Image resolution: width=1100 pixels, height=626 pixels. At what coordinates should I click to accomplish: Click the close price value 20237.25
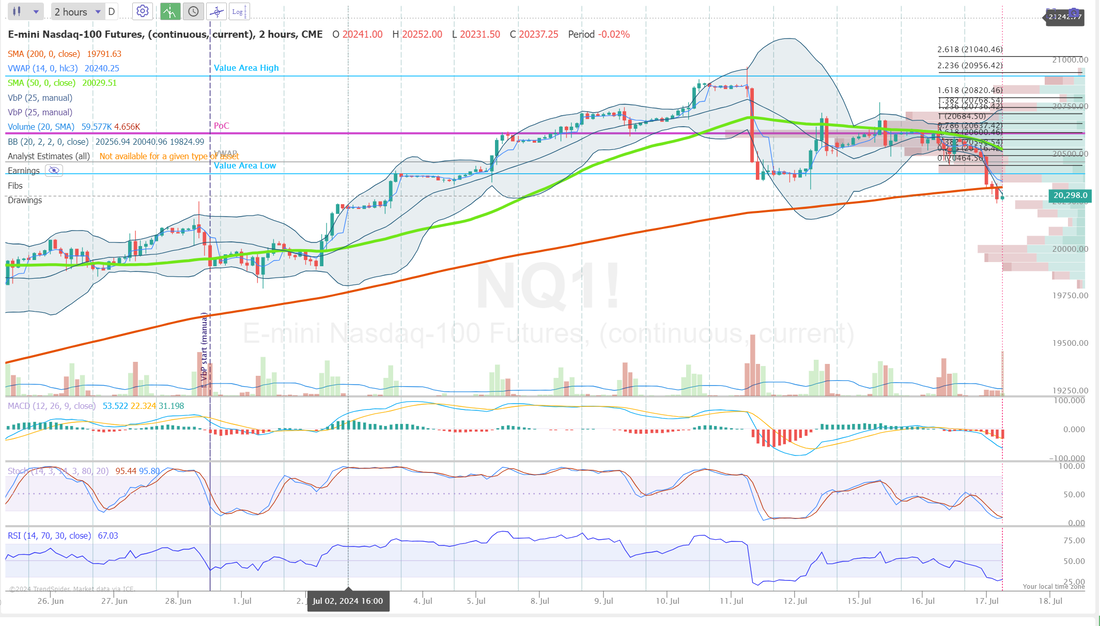(x=539, y=34)
